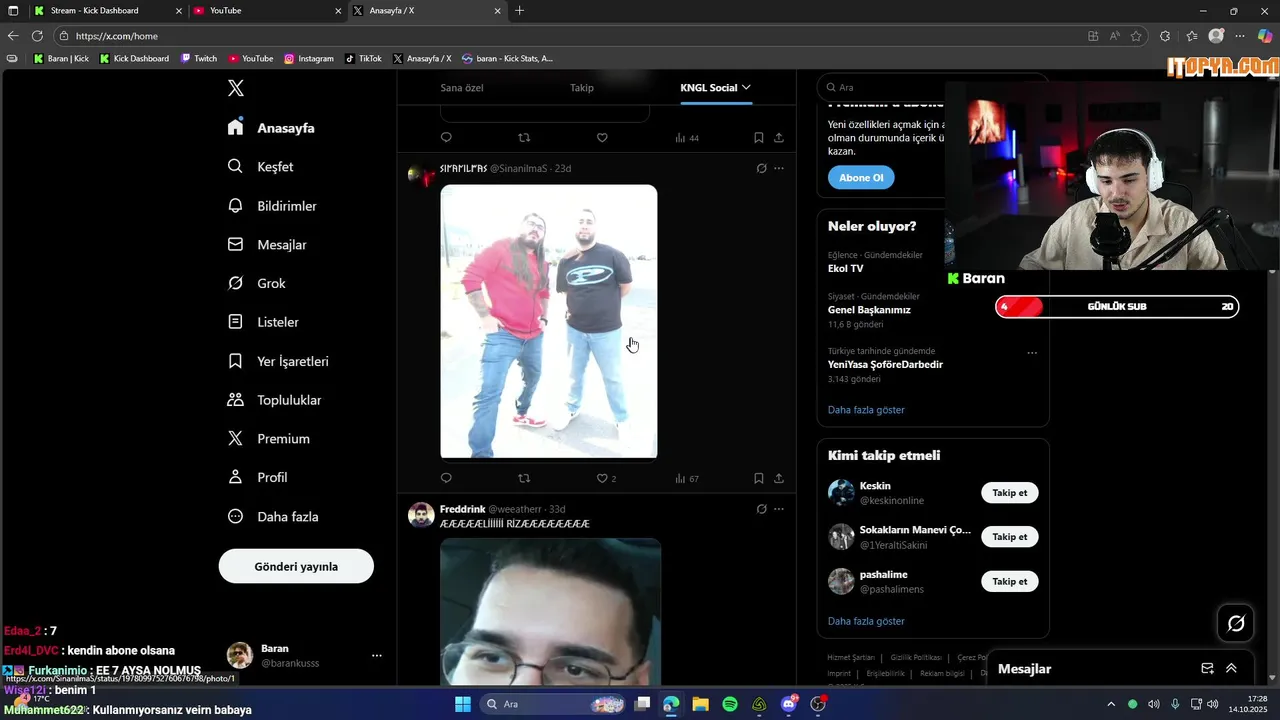Switch to the Sana özel tab
Image resolution: width=1280 pixels, height=720 pixels.
pos(462,87)
